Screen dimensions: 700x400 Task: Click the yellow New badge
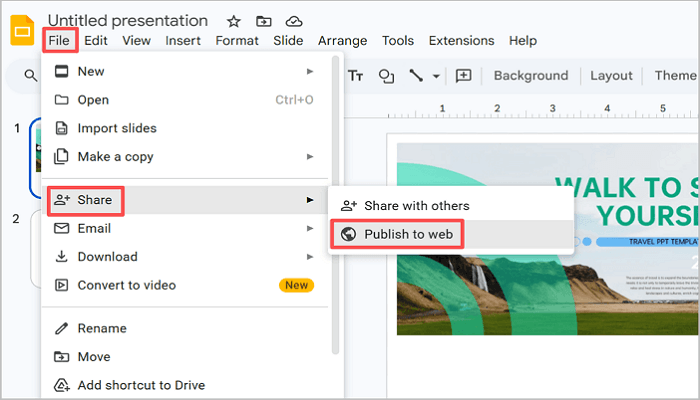click(296, 285)
